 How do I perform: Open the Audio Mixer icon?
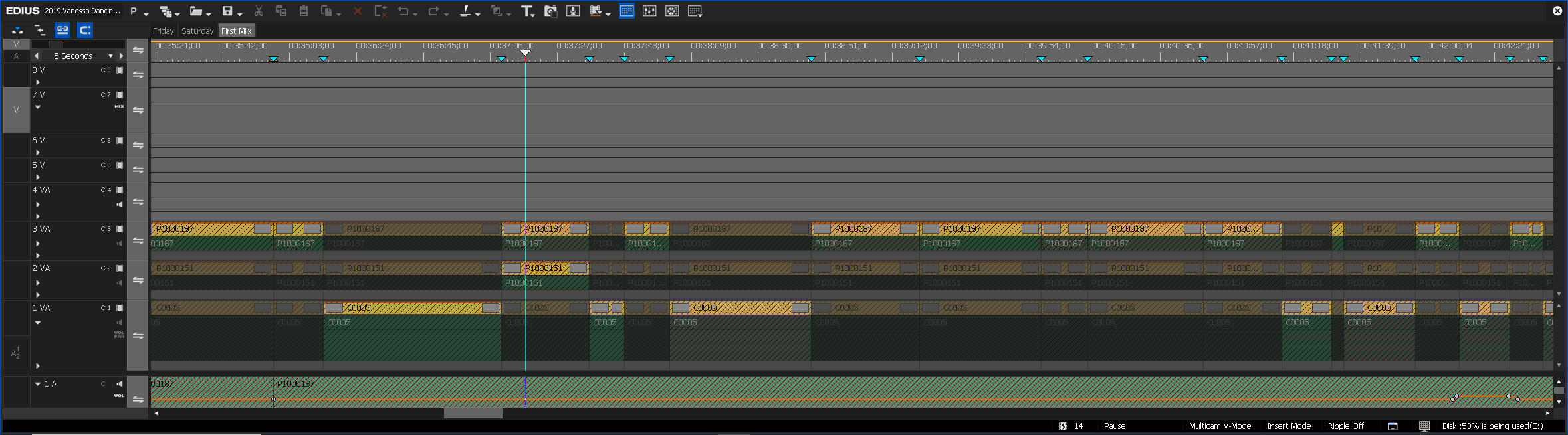(x=649, y=11)
